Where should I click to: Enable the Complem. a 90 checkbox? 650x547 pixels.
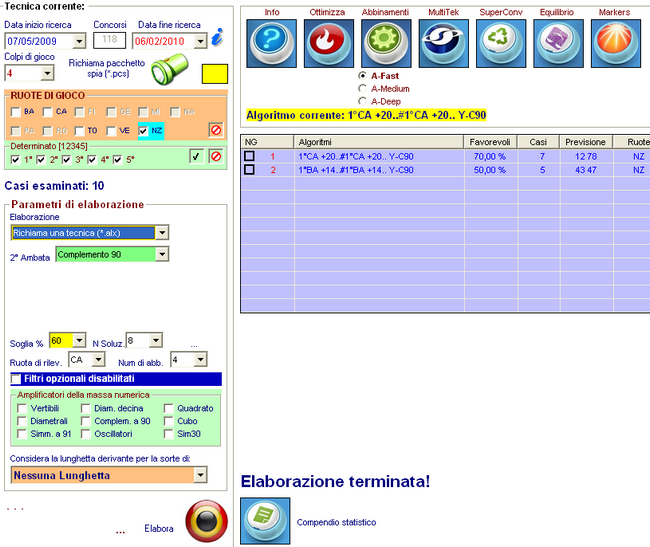[85, 421]
